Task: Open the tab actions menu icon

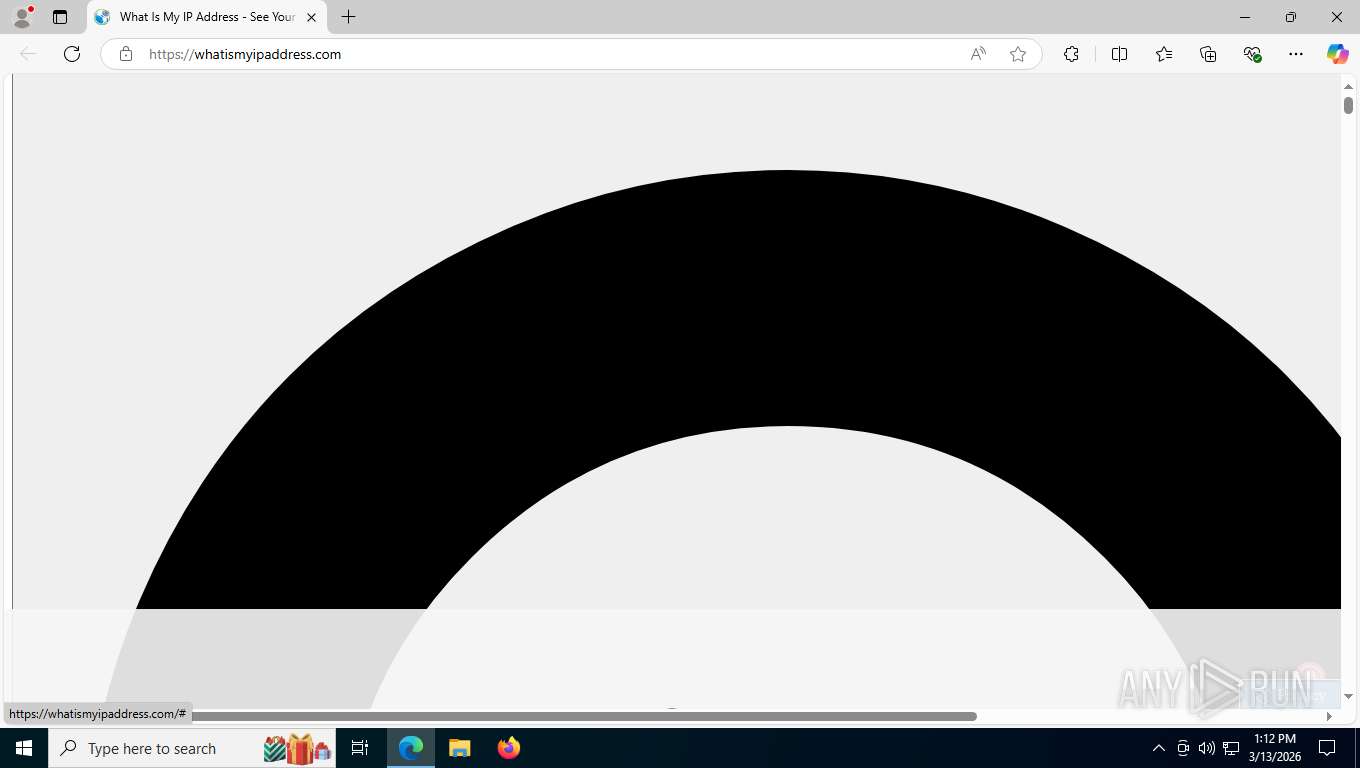Action: pyautogui.click(x=60, y=17)
